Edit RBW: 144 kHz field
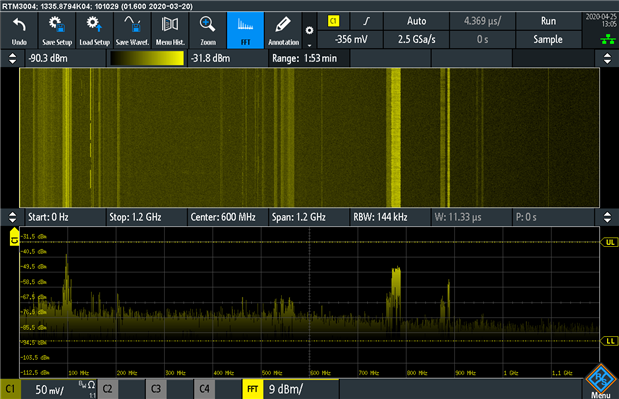Image resolution: width=619 pixels, height=399 pixels. pos(390,217)
